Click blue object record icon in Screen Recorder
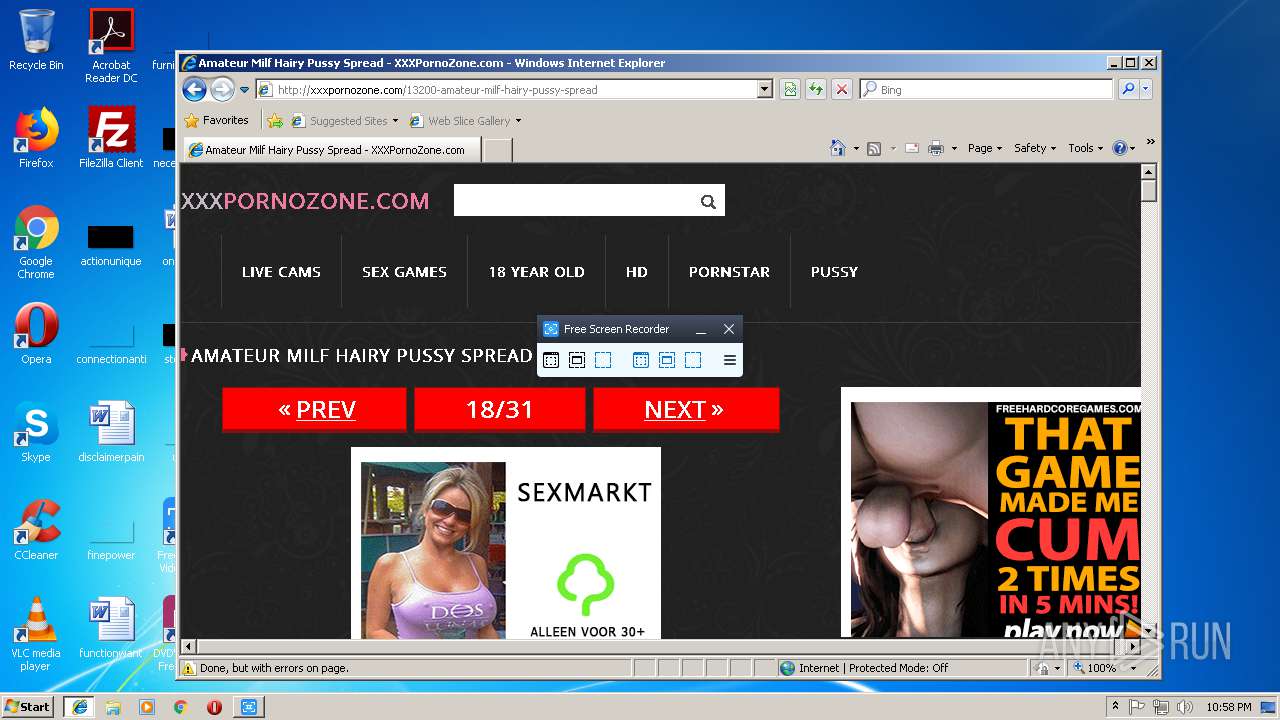Image resolution: width=1280 pixels, height=720 pixels. pyautogui.click(x=667, y=360)
